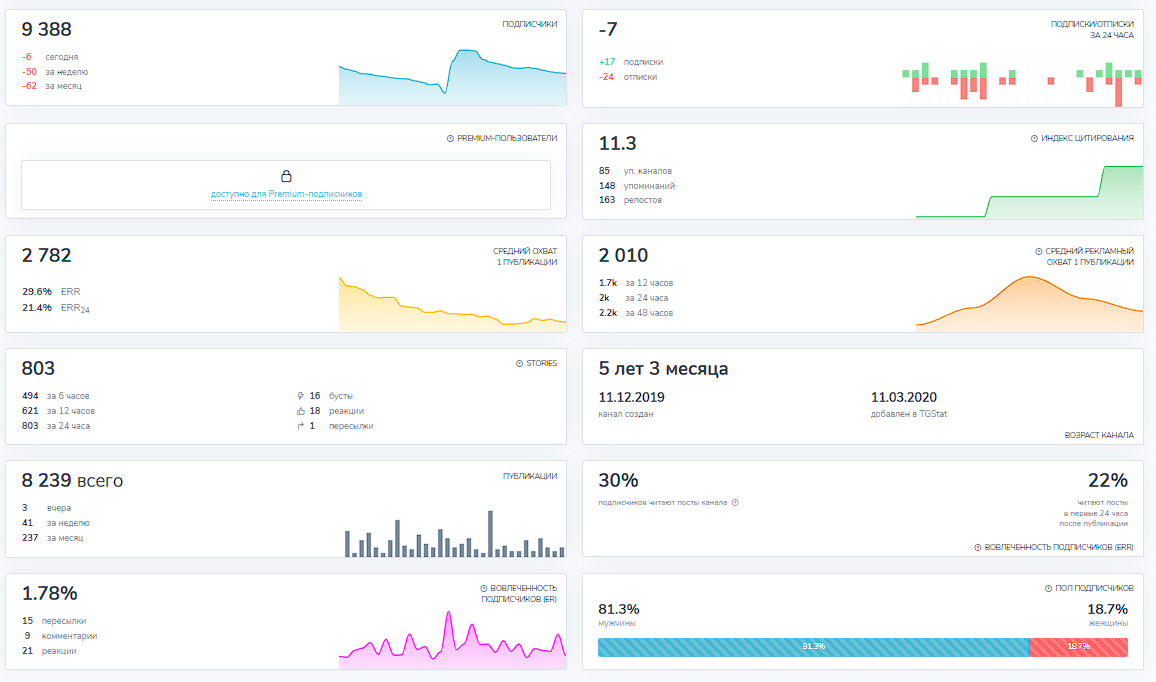
Task: Click the 1.78% engagement value
Action: point(49,594)
